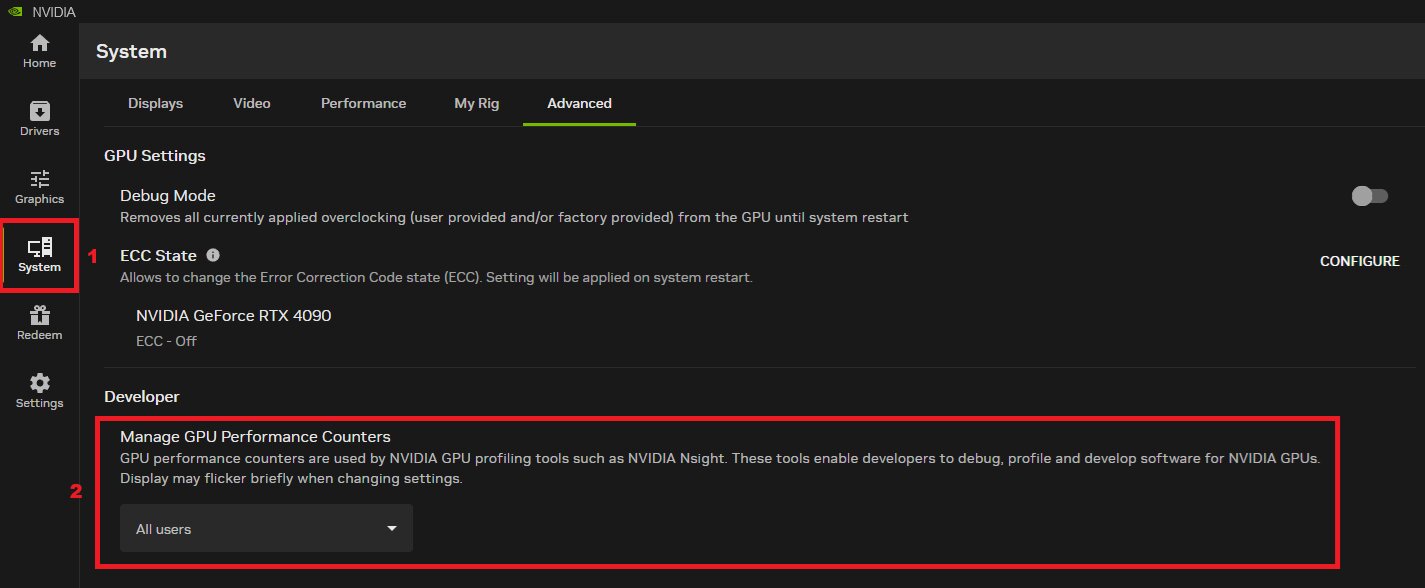Expand the All users dropdown
1425x588 pixels.
[266, 529]
